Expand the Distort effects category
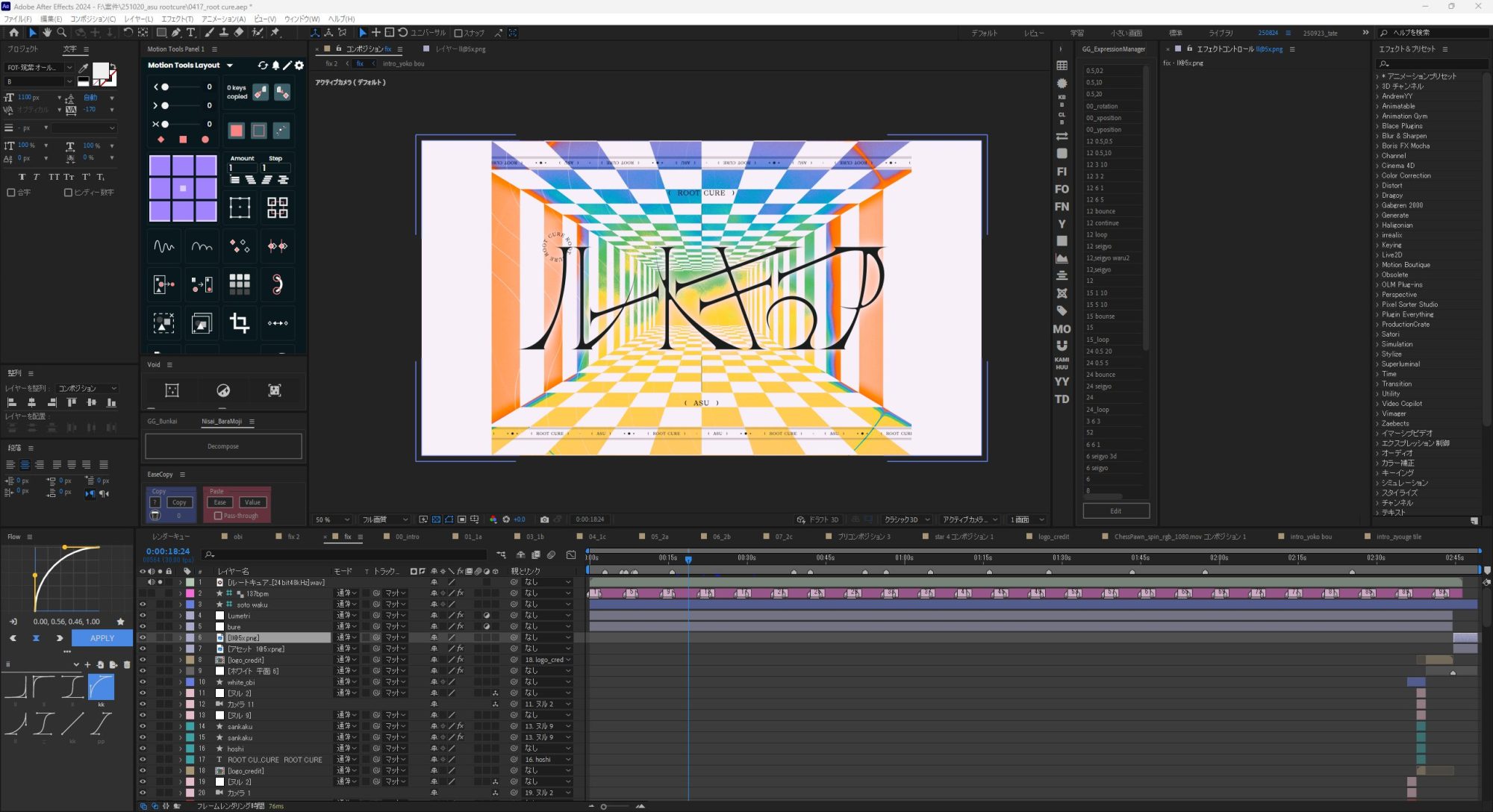This screenshot has height=812, width=1493. point(1377,185)
